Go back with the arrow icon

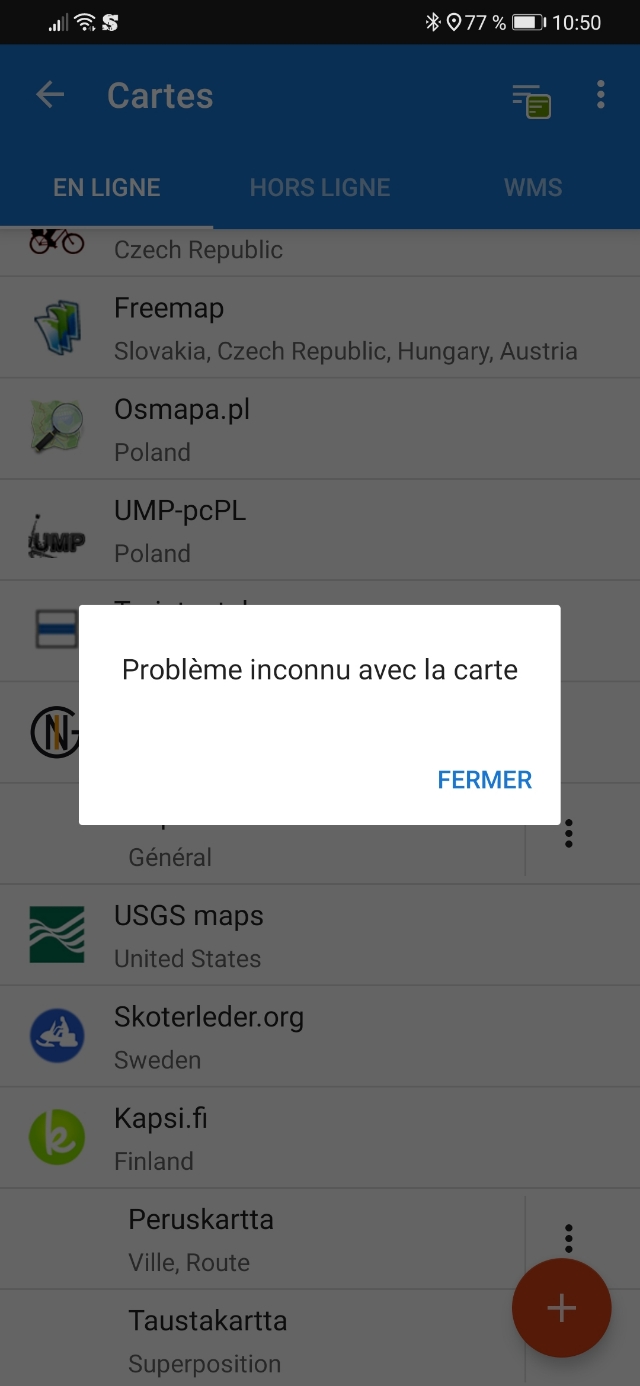(x=49, y=95)
